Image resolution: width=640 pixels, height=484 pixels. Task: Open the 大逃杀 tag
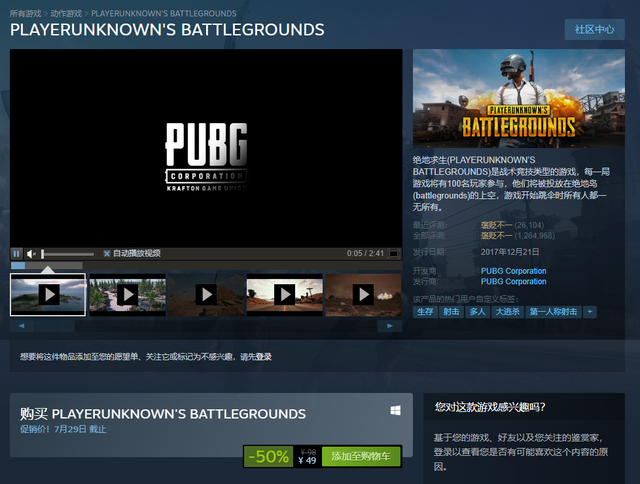pyautogui.click(x=507, y=312)
